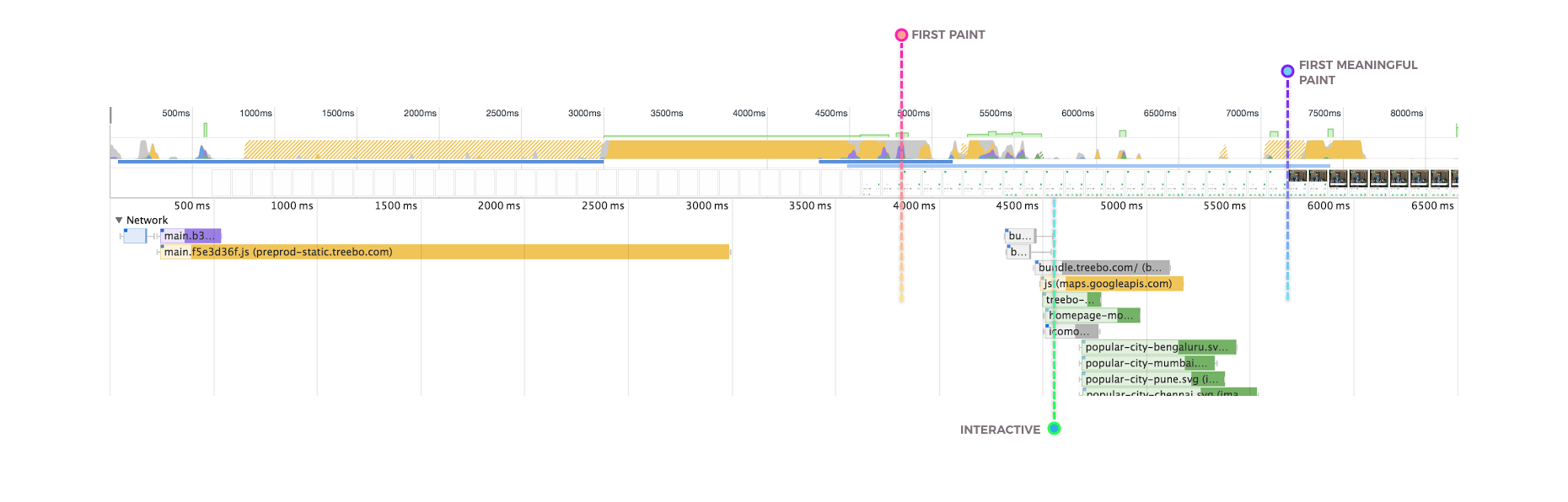Click the js (maps.googleapis.com) request
The width and height of the screenshot is (1568, 502).
(1113, 284)
